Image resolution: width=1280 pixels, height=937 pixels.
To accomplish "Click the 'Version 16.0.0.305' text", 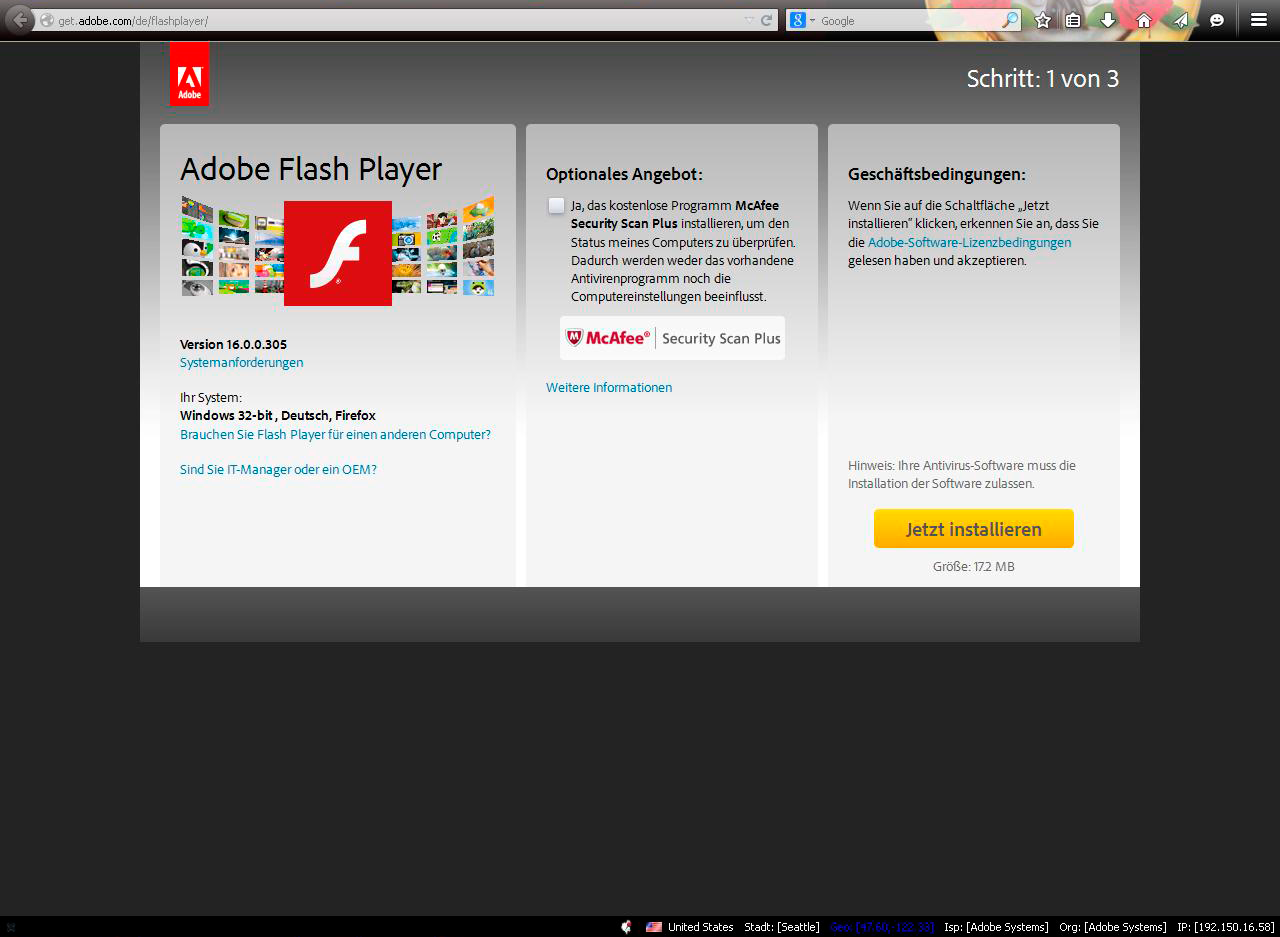I will click(x=233, y=344).
